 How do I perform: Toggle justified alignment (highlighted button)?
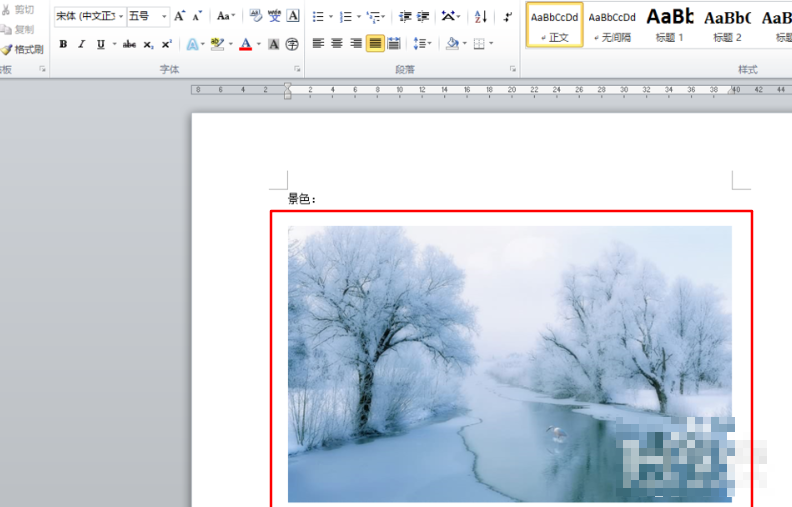[x=375, y=43]
